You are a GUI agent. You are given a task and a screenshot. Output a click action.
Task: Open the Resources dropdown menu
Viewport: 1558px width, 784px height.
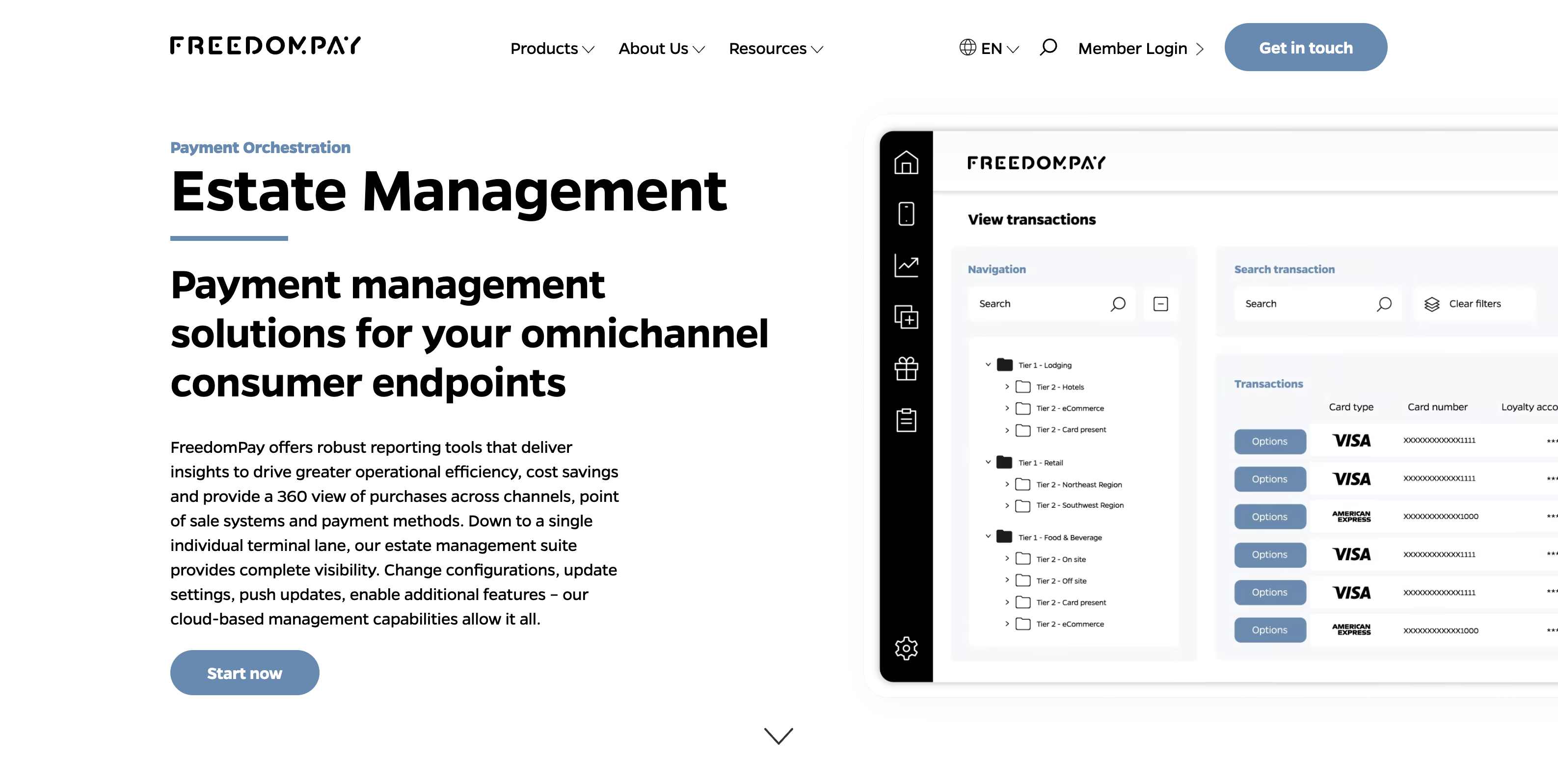click(x=775, y=47)
